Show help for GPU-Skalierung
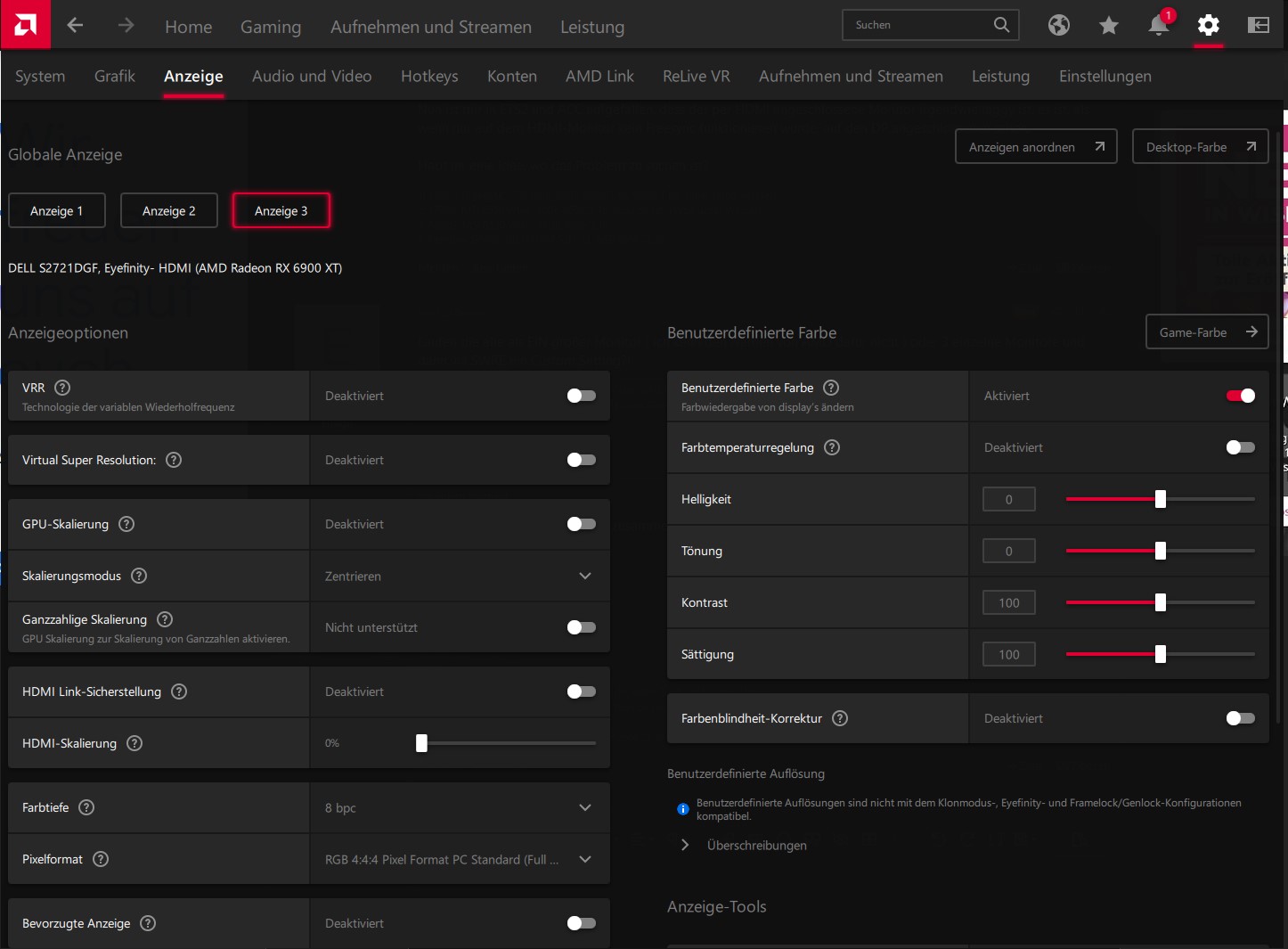 [126, 524]
